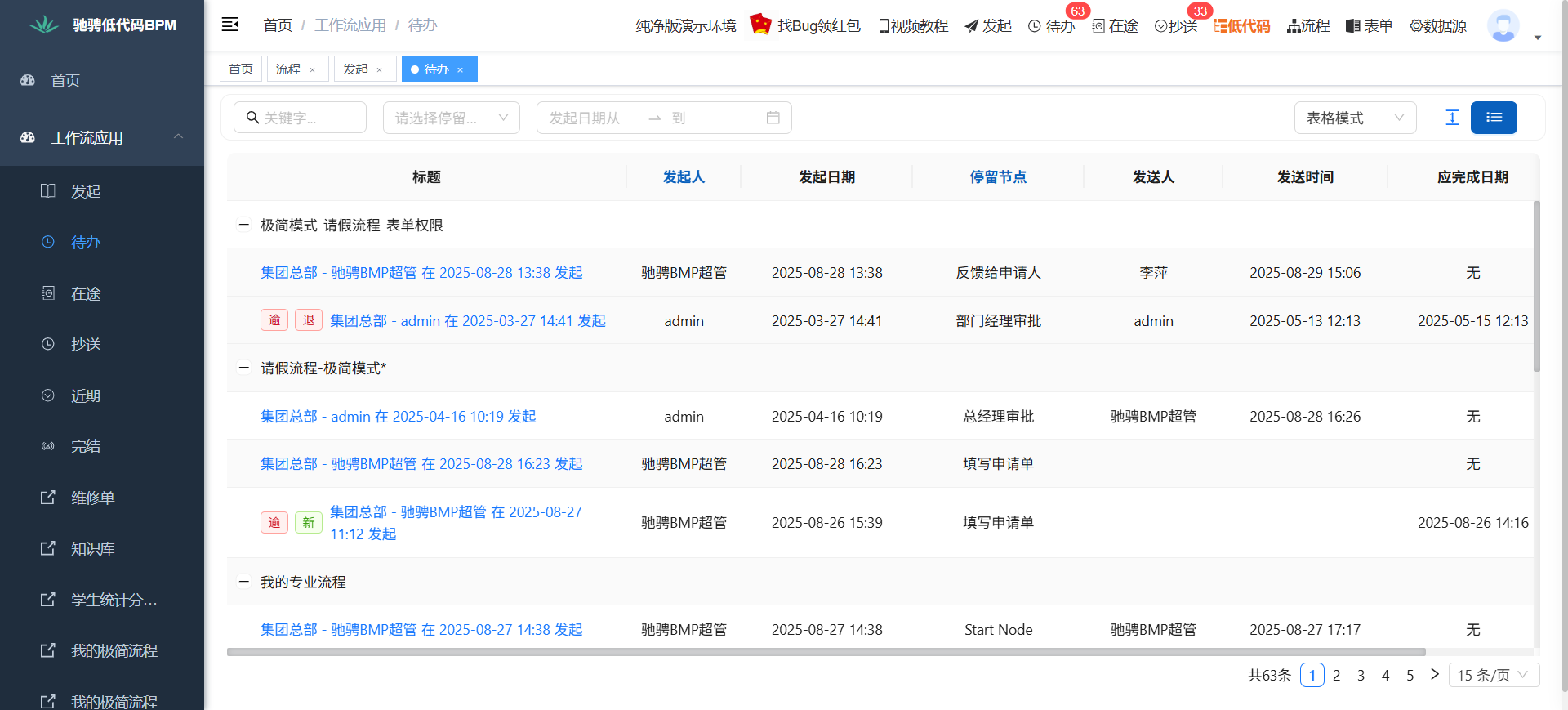Screen dimensions: 1568x710
Task: Open the 15 条/页 page size dropdown
Action: pyautogui.click(x=1494, y=675)
